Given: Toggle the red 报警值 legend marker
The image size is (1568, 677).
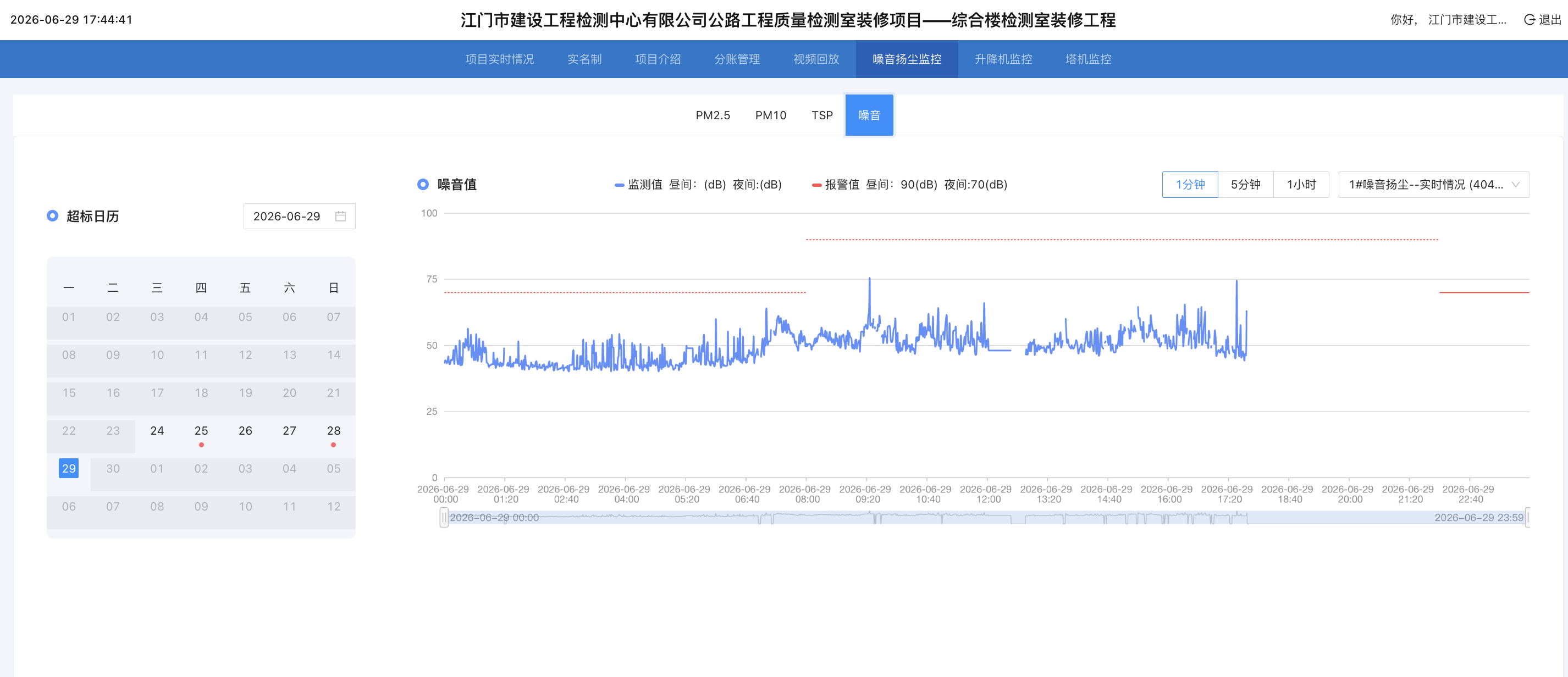Looking at the screenshot, I should [816, 185].
